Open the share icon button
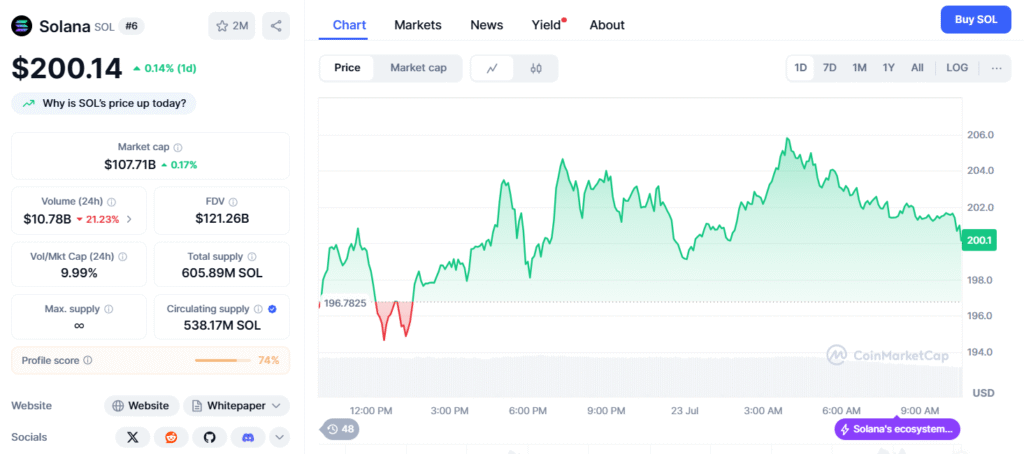 (x=276, y=26)
